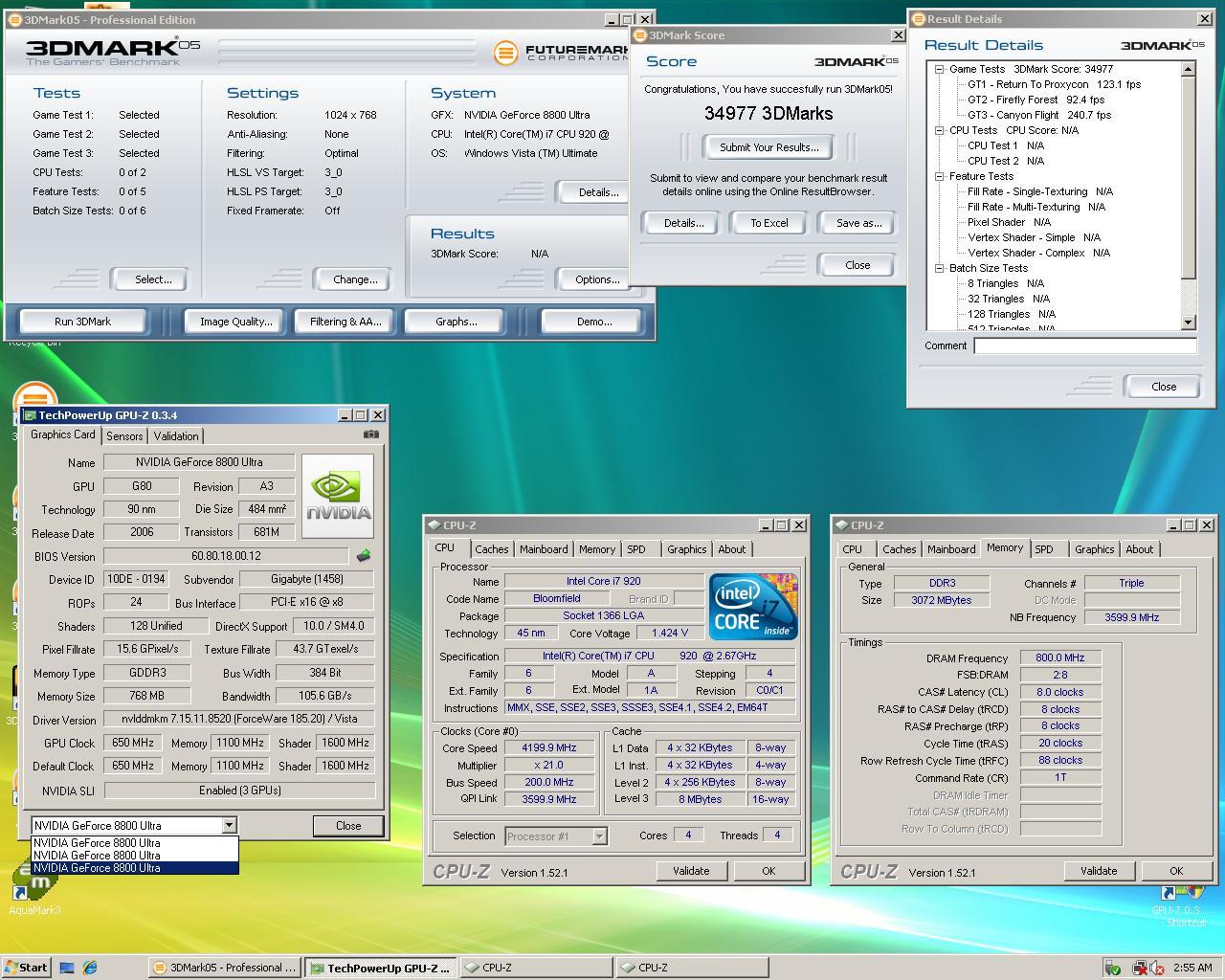Screen dimensions: 1225x980
Task: Select the first GeForce 8800 Ultra list entry
Action: [x=135, y=843]
